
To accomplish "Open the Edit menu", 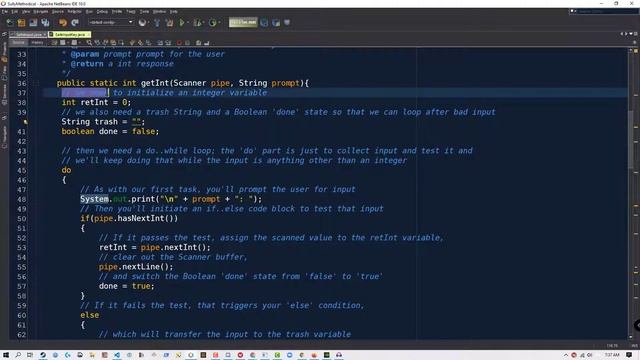I will pos(15,11).
